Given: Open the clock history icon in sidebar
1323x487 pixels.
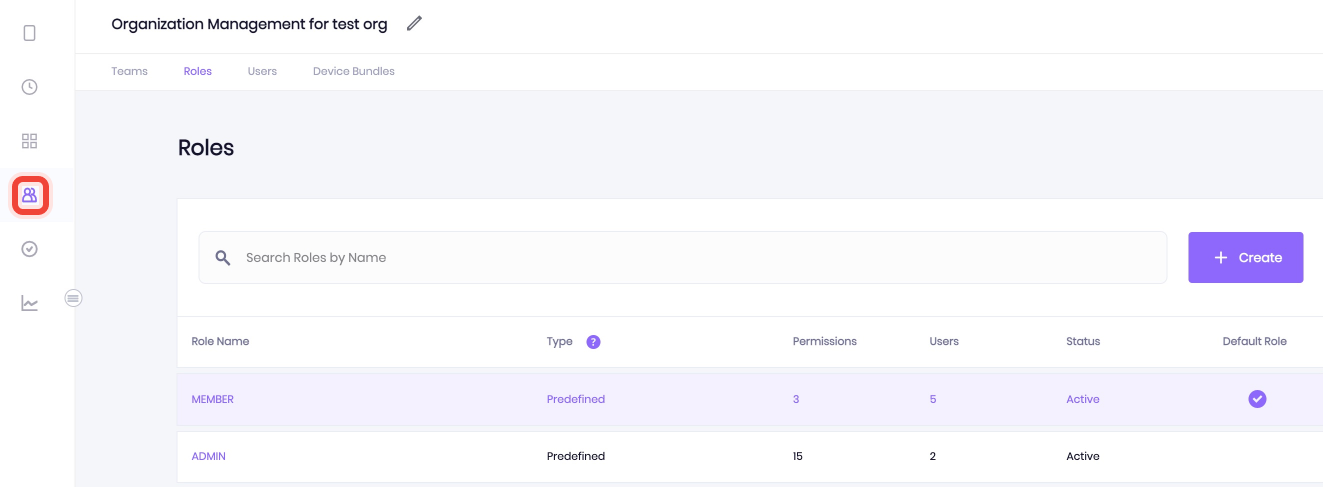Looking at the screenshot, I should (x=29, y=87).
